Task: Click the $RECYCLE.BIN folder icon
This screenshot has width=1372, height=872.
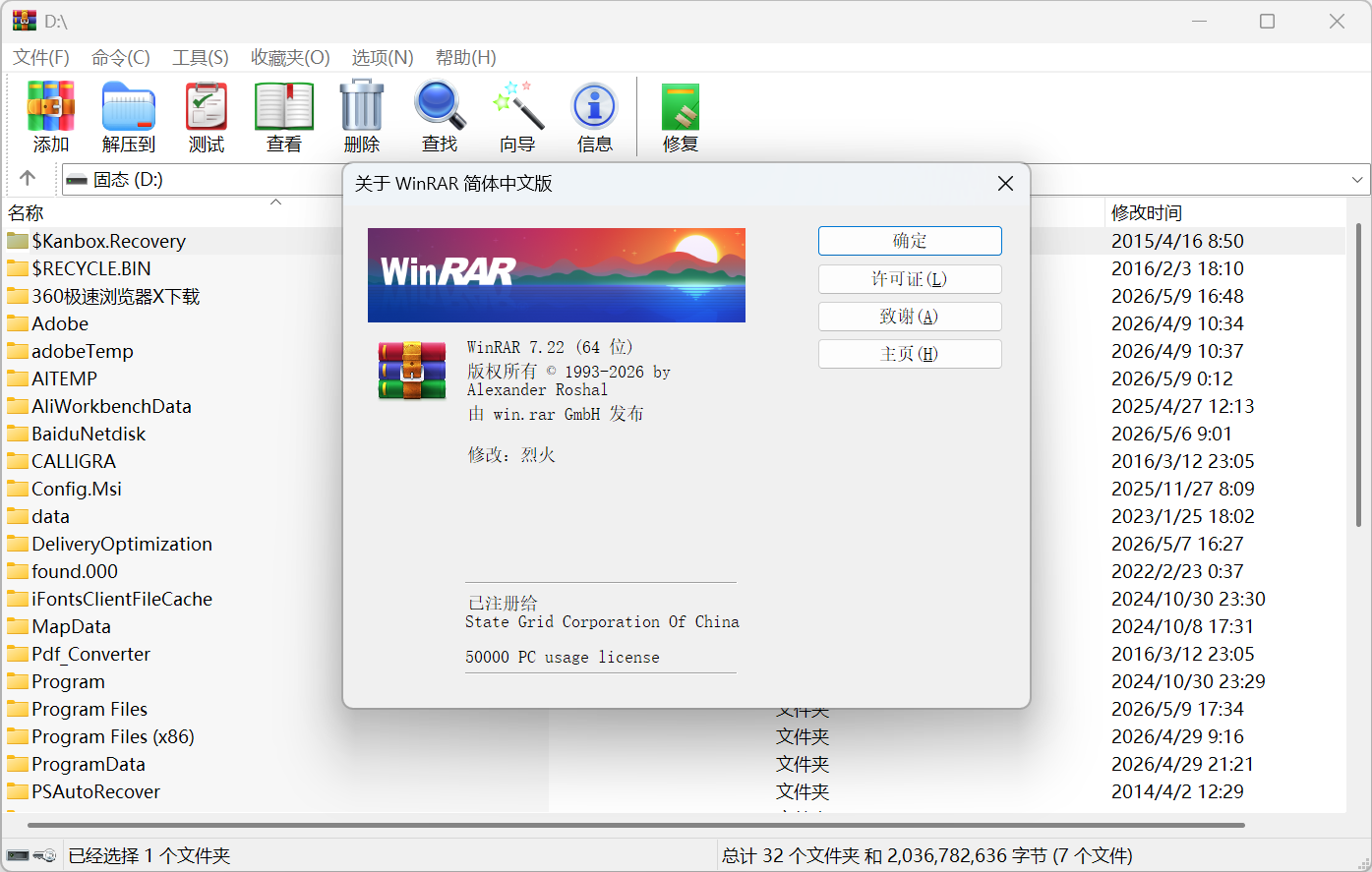Action: (x=18, y=268)
